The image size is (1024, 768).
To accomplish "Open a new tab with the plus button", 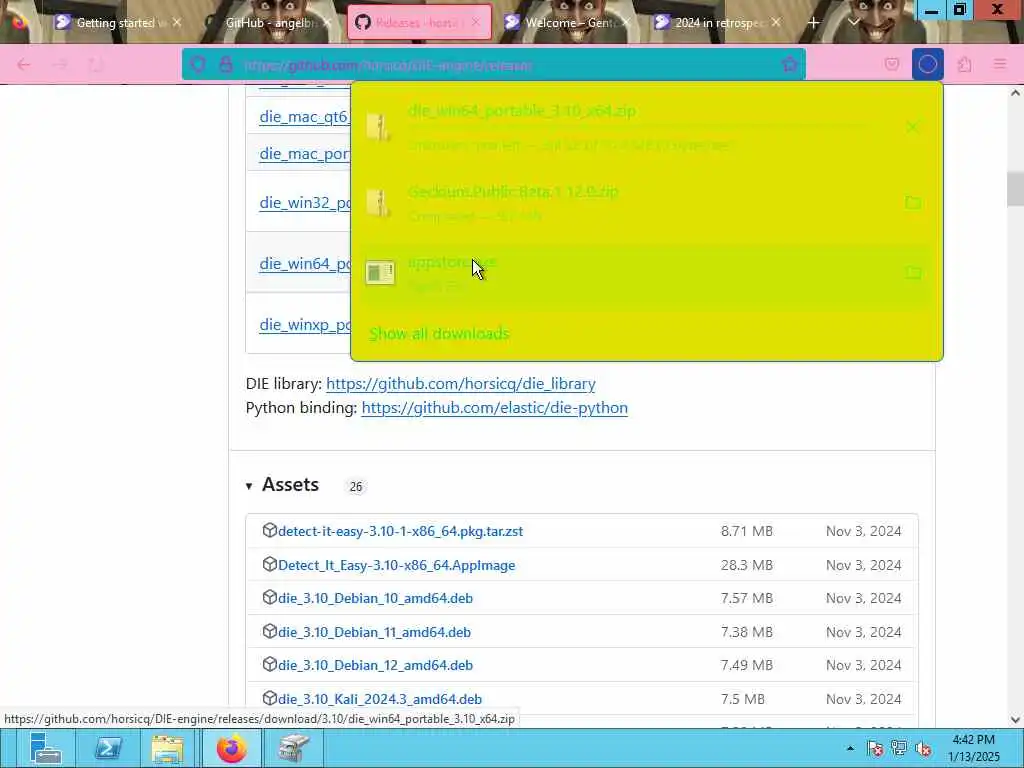I will (x=814, y=23).
